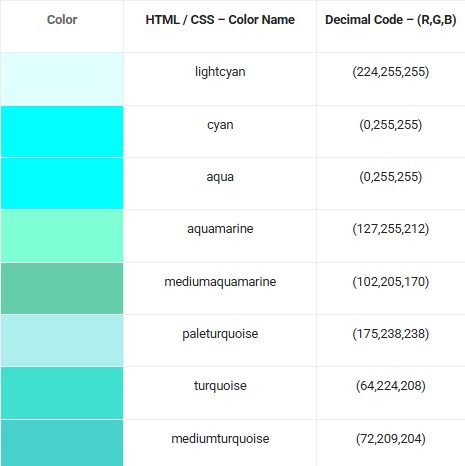Select the mediumaquamarine color swatch

pos(62,288)
